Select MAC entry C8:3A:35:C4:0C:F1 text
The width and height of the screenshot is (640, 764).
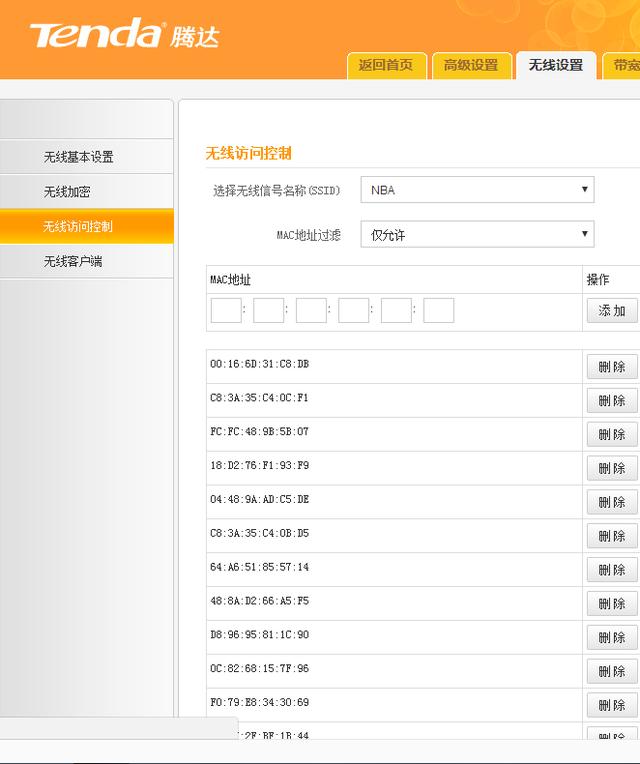click(260, 398)
